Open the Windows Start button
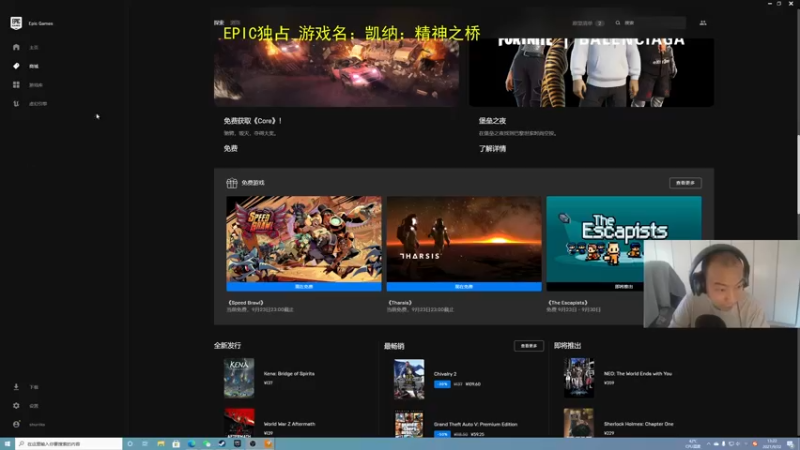The image size is (800, 450). pos(7,444)
